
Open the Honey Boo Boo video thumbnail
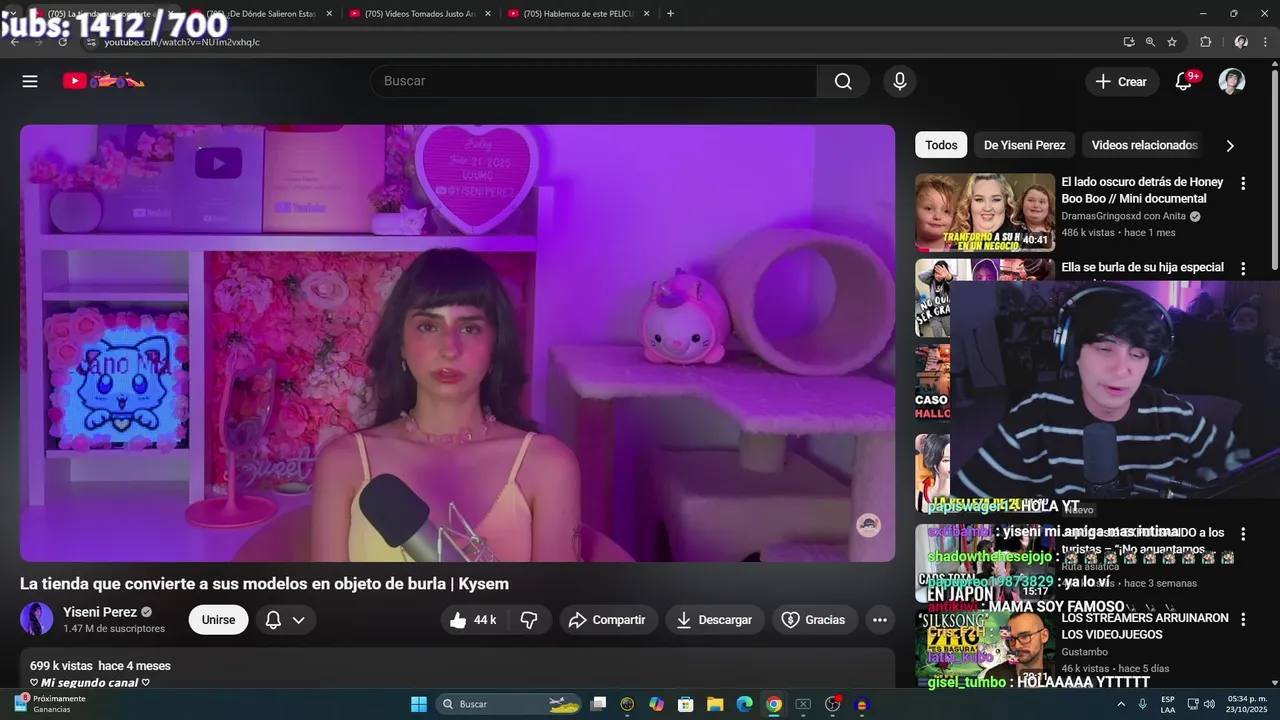point(985,212)
